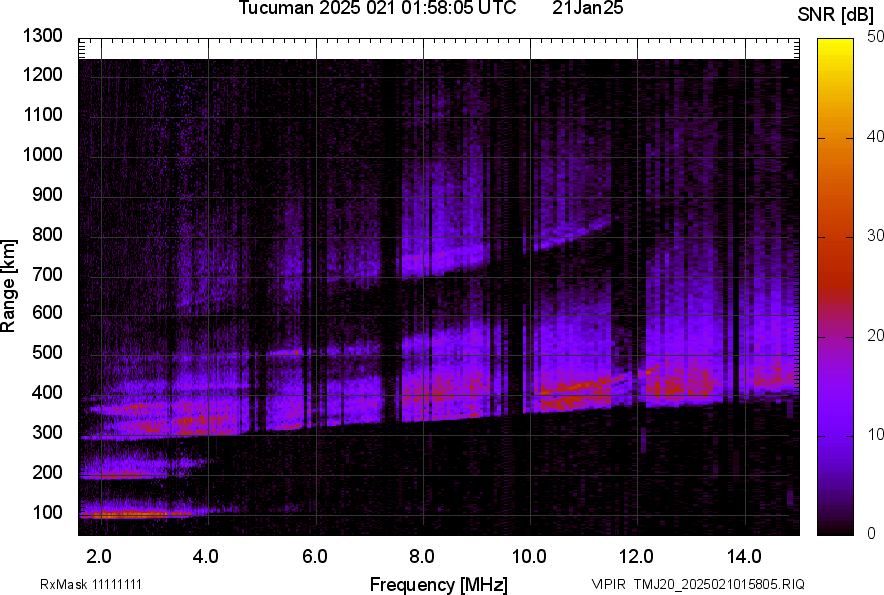The image size is (884, 595).
Task: Select the colorbar tick value '20'
Action: 875,336
